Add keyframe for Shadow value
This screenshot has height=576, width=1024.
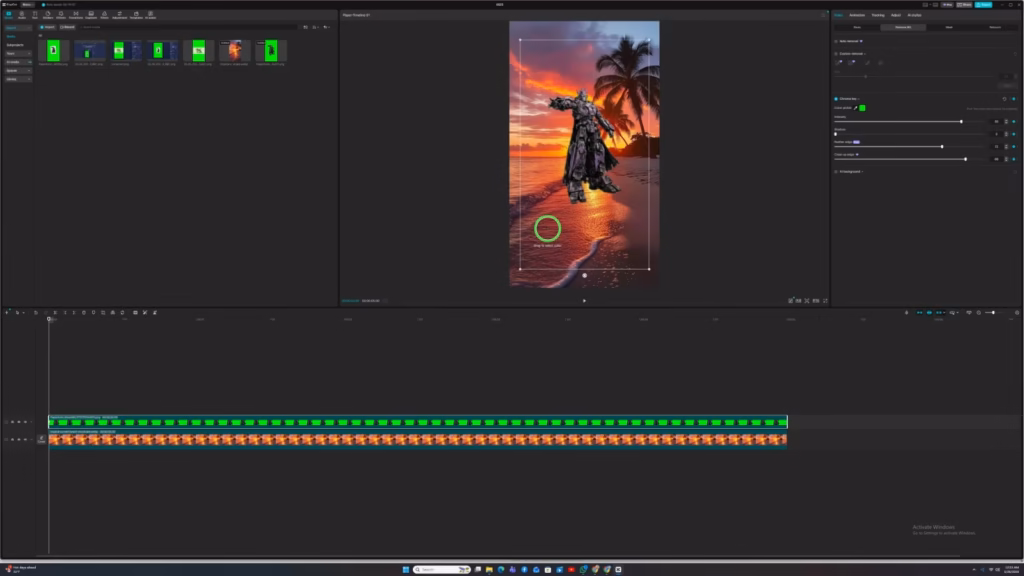pyautogui.click(x=1014, y=134)
